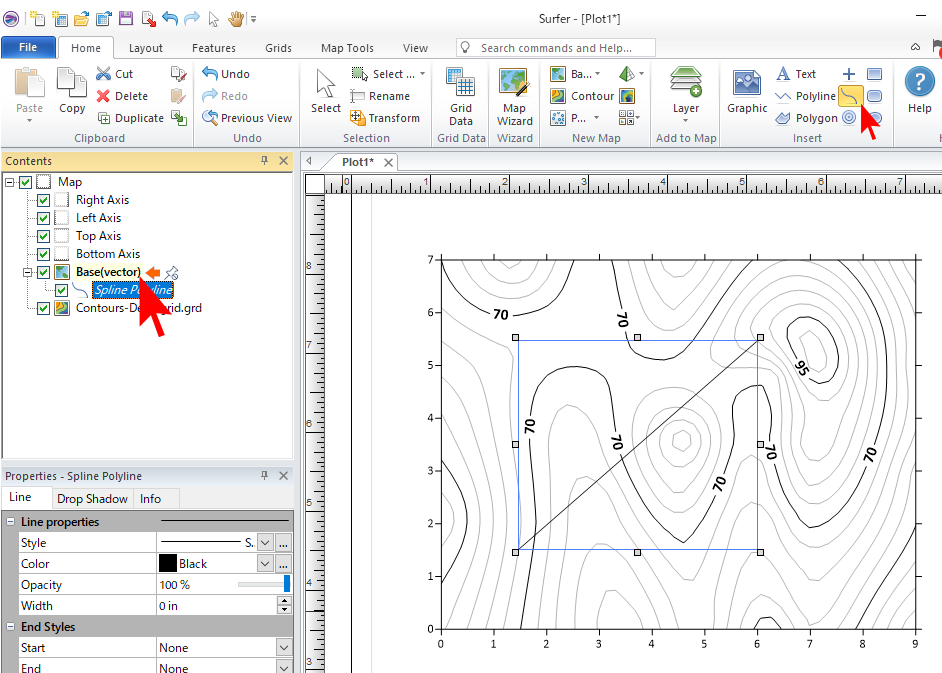This screenshot has height=673, width=942.
Task: Open the line Style dropdown
Action: click(x=265, y=543)
